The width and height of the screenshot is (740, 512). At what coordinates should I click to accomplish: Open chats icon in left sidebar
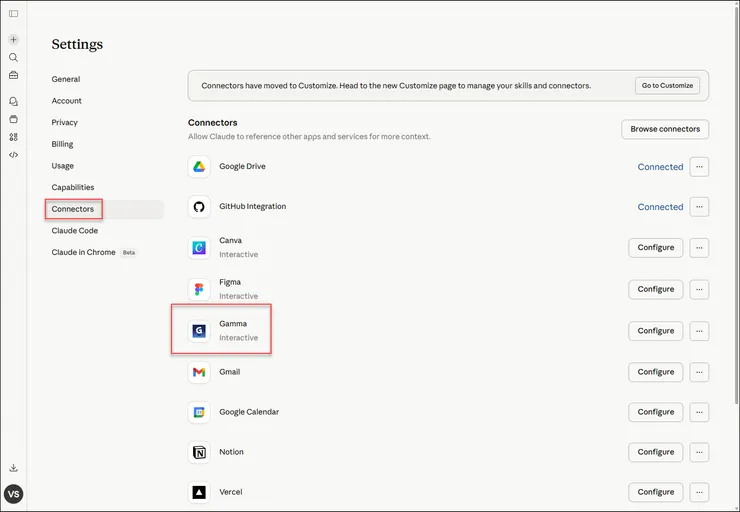tap(14, 101)
